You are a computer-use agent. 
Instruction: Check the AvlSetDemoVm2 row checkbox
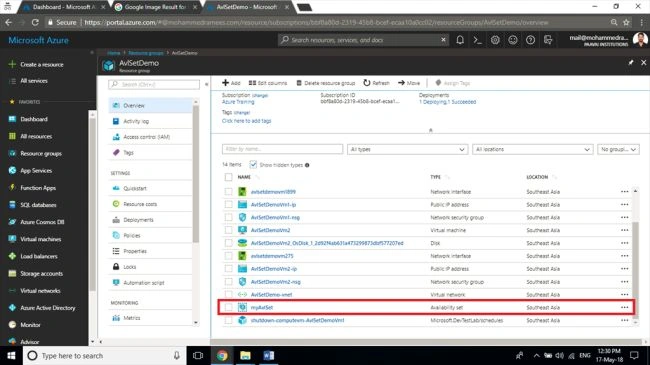[228, 230]
